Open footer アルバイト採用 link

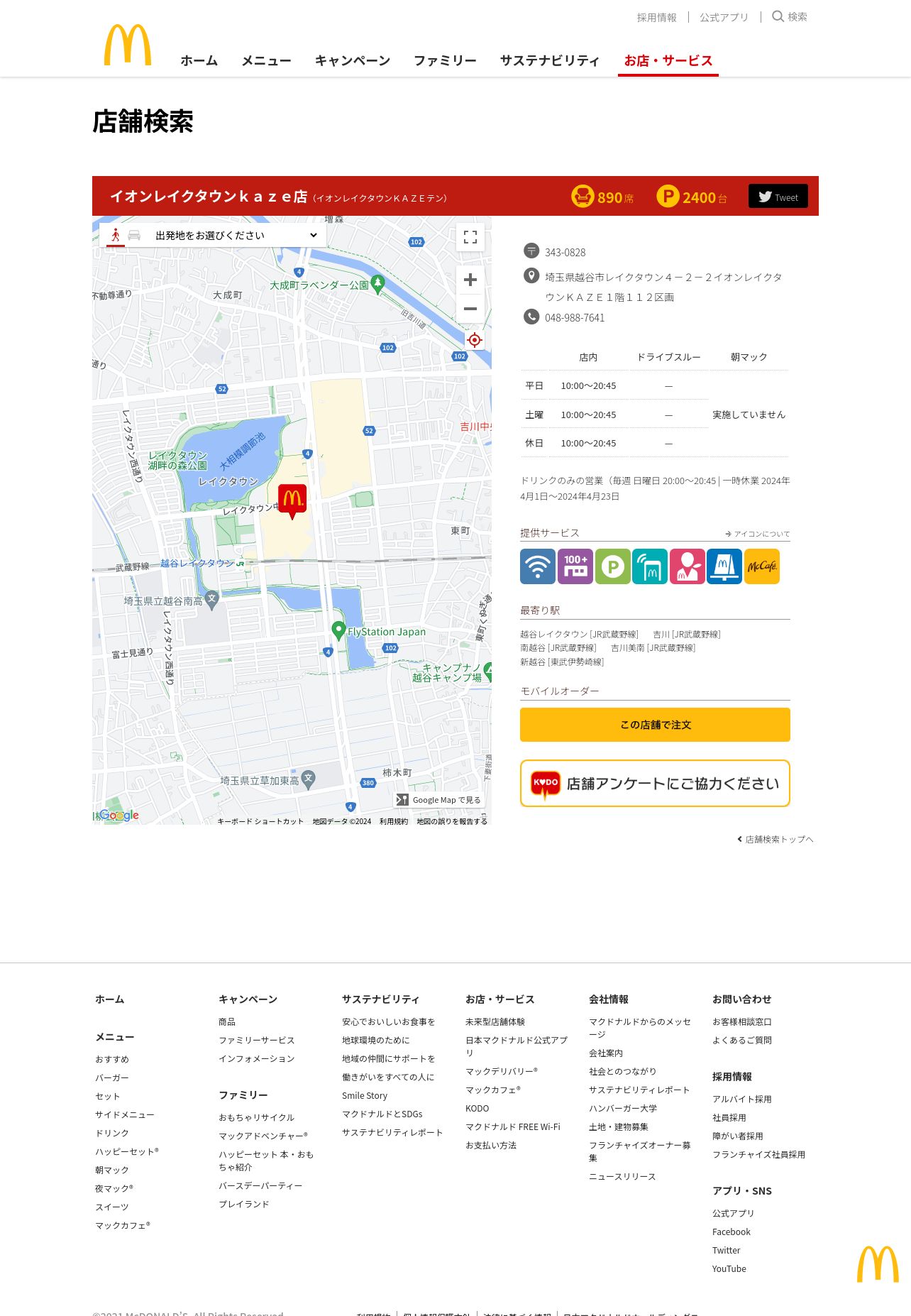(x=742, y=1099)
